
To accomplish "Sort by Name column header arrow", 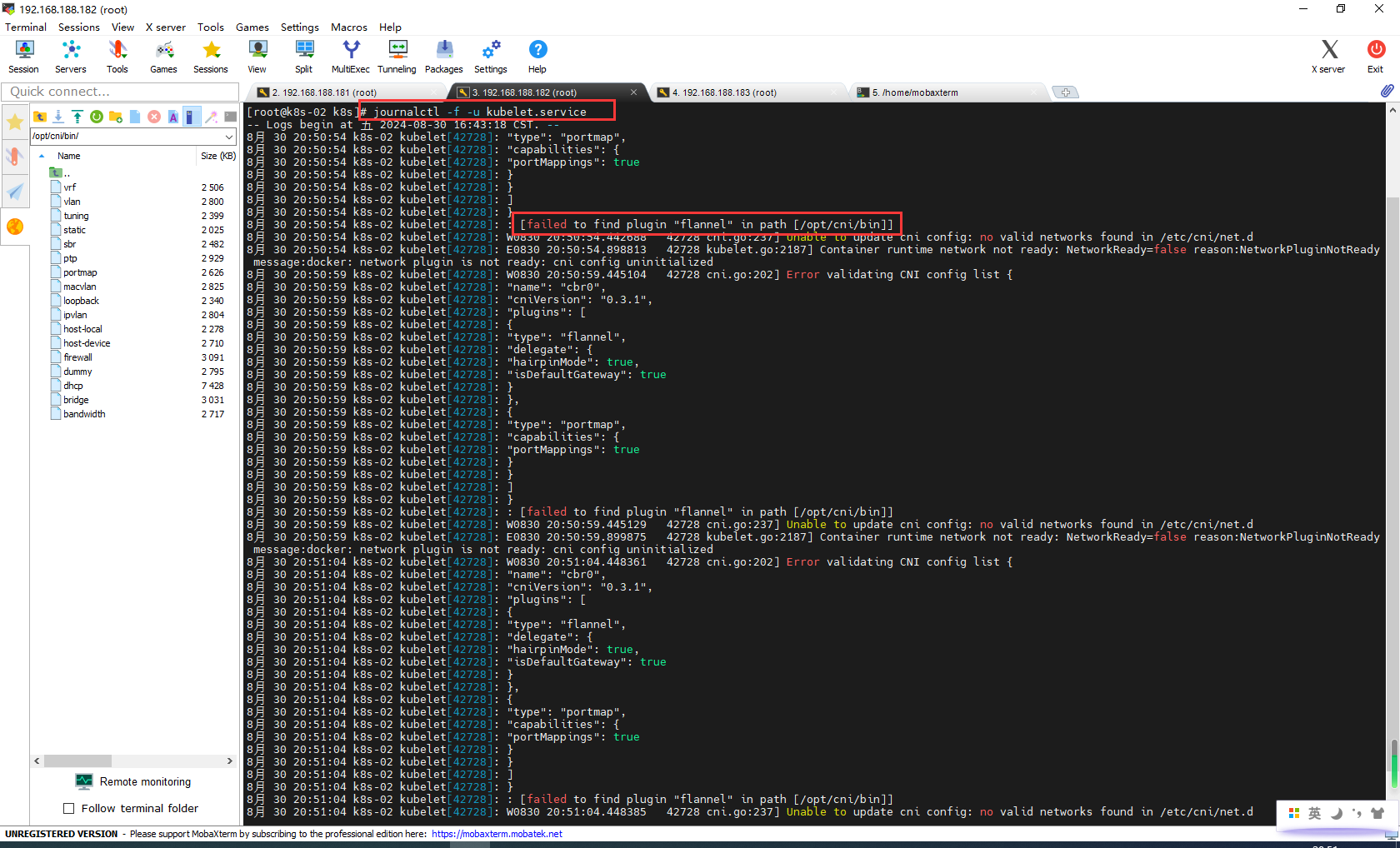I will 42,156.
